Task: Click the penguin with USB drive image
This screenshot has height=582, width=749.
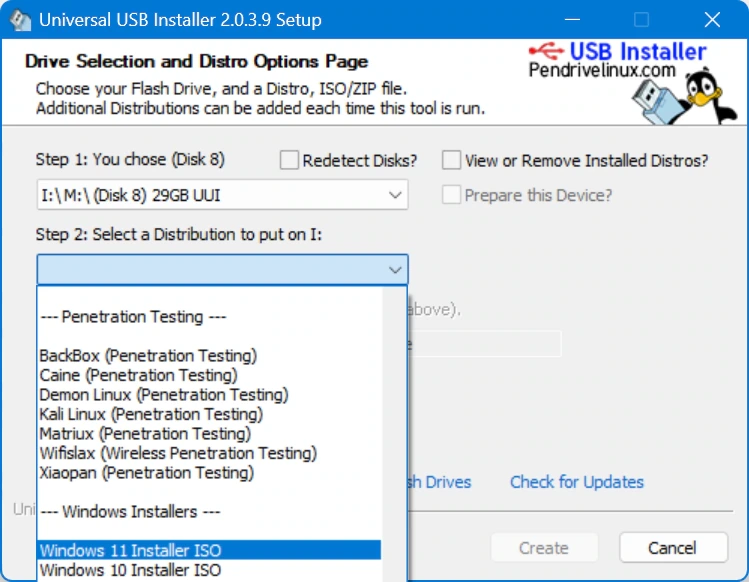Action: pyautogui.click(x=685, y=98)
